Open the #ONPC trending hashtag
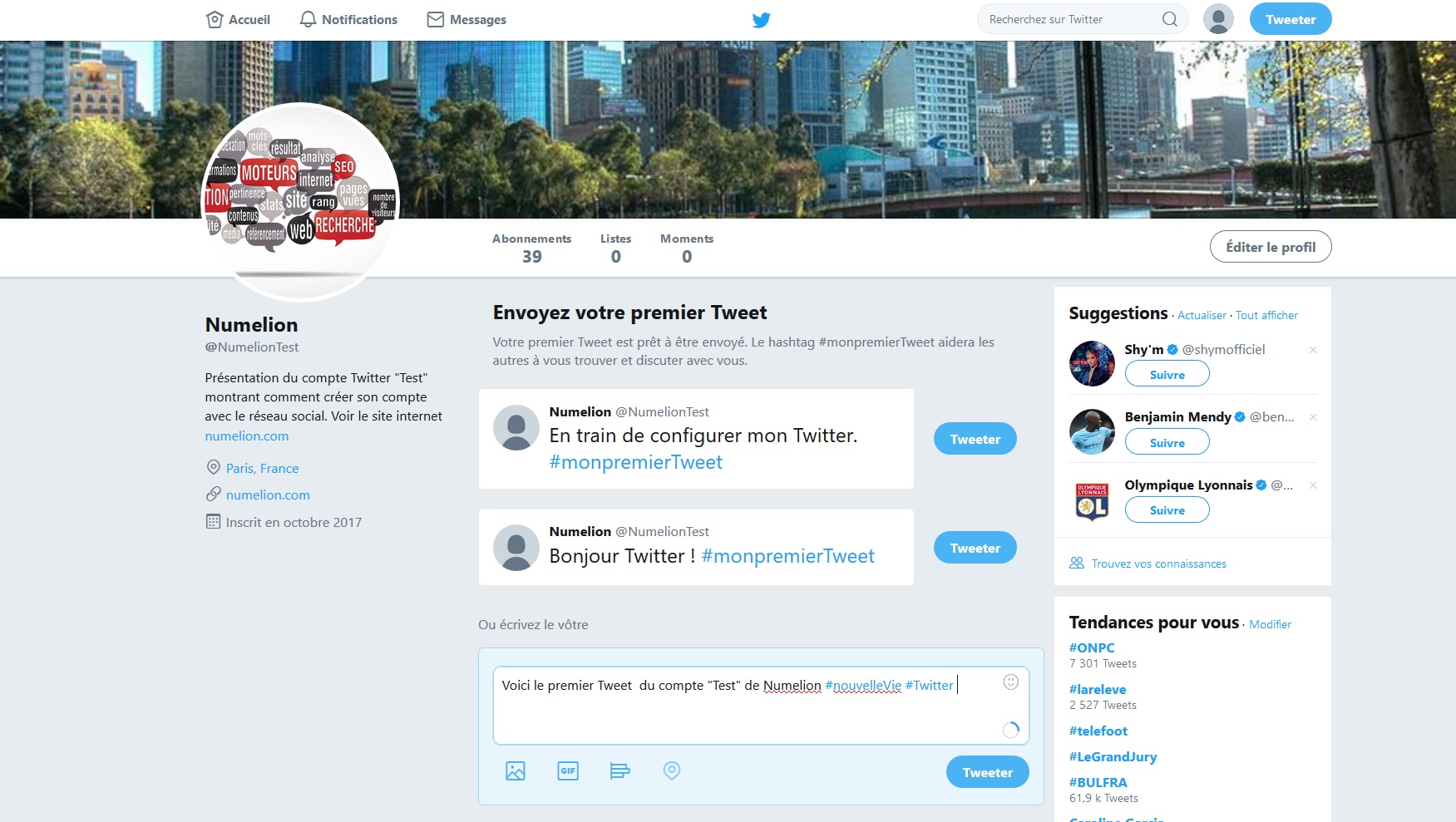1456x822 pixels. 1092,647
